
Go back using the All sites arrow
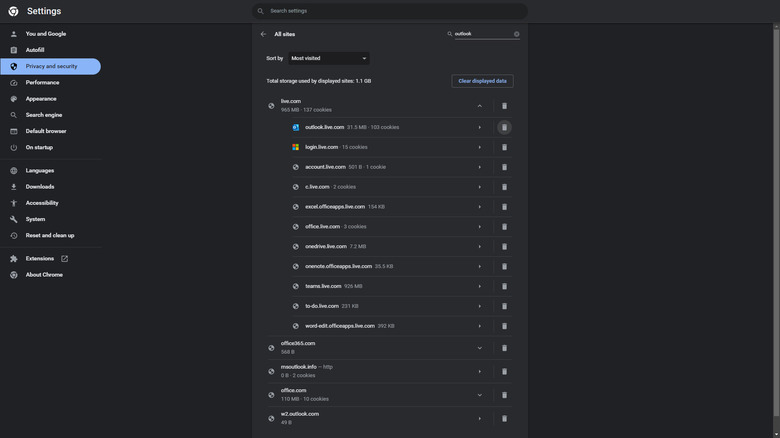(263, 34)
